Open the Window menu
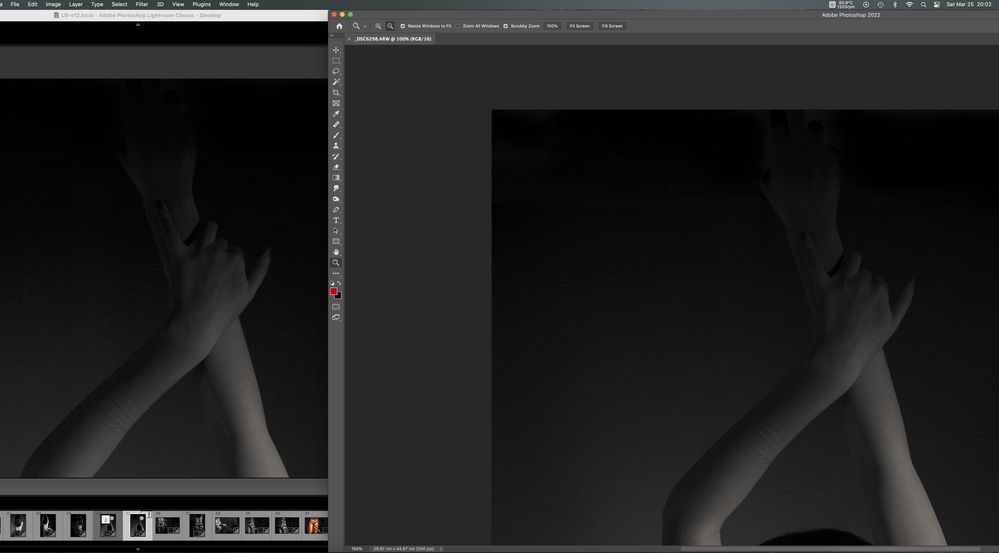Viewport: 999px width, 553px height. click(x=229, y=4)
